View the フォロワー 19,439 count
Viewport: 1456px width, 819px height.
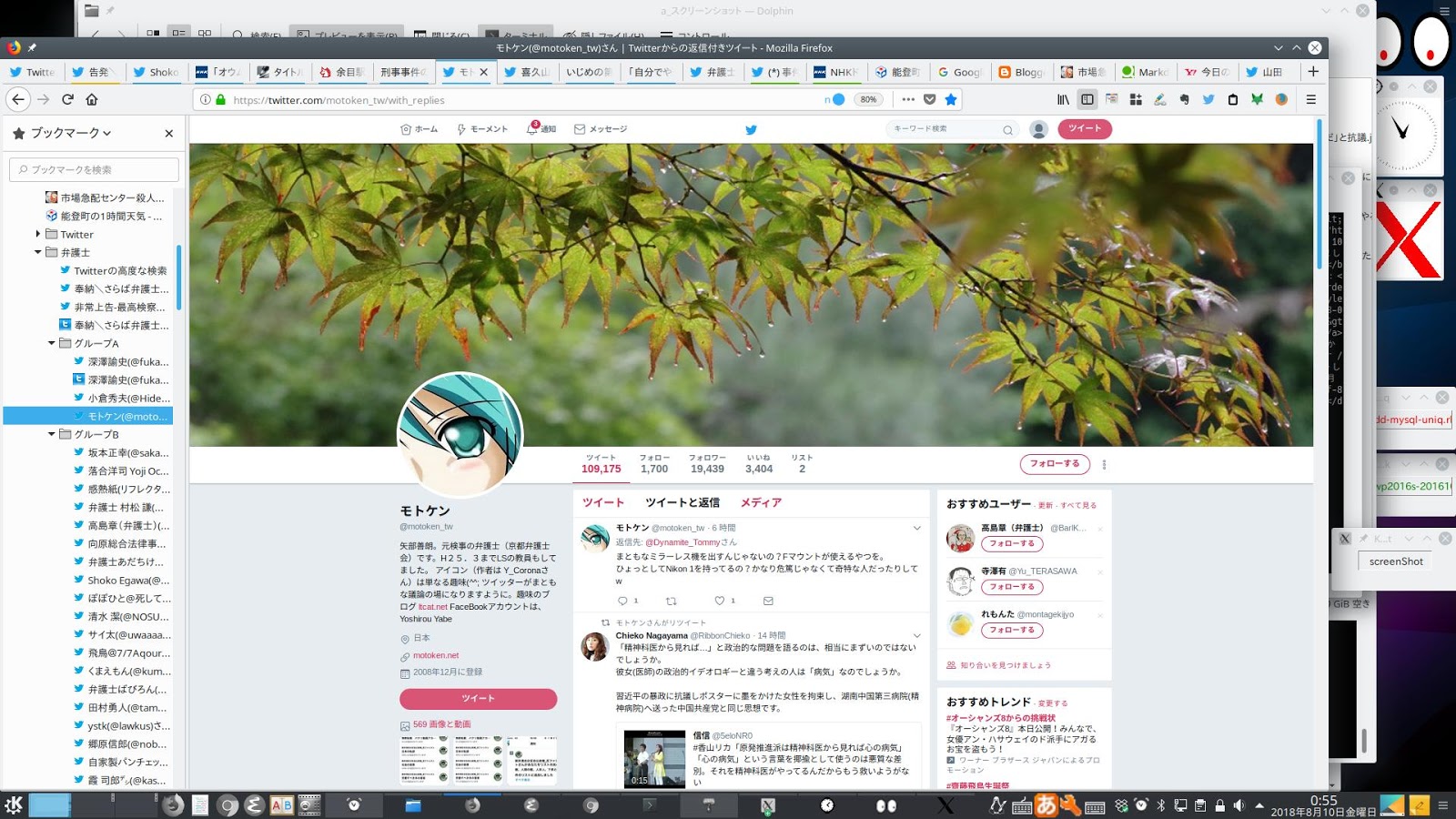coord(707,464)
